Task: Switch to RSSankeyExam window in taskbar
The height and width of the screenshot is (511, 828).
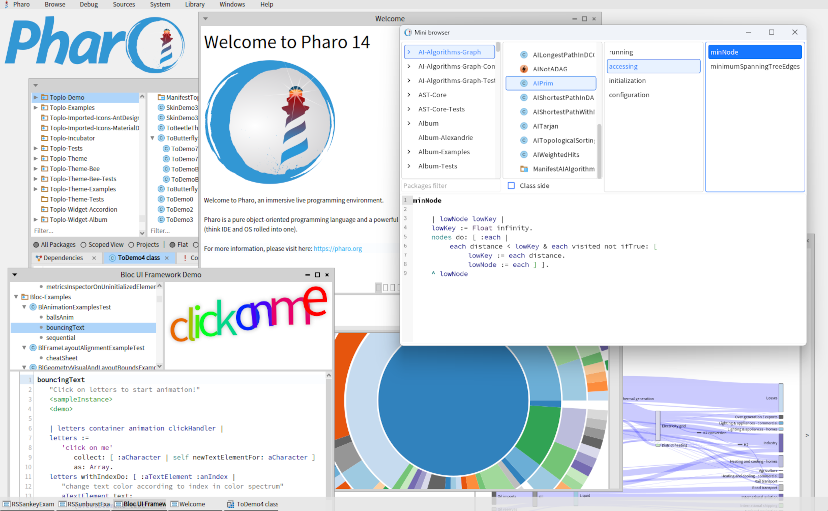Action: 29,505
